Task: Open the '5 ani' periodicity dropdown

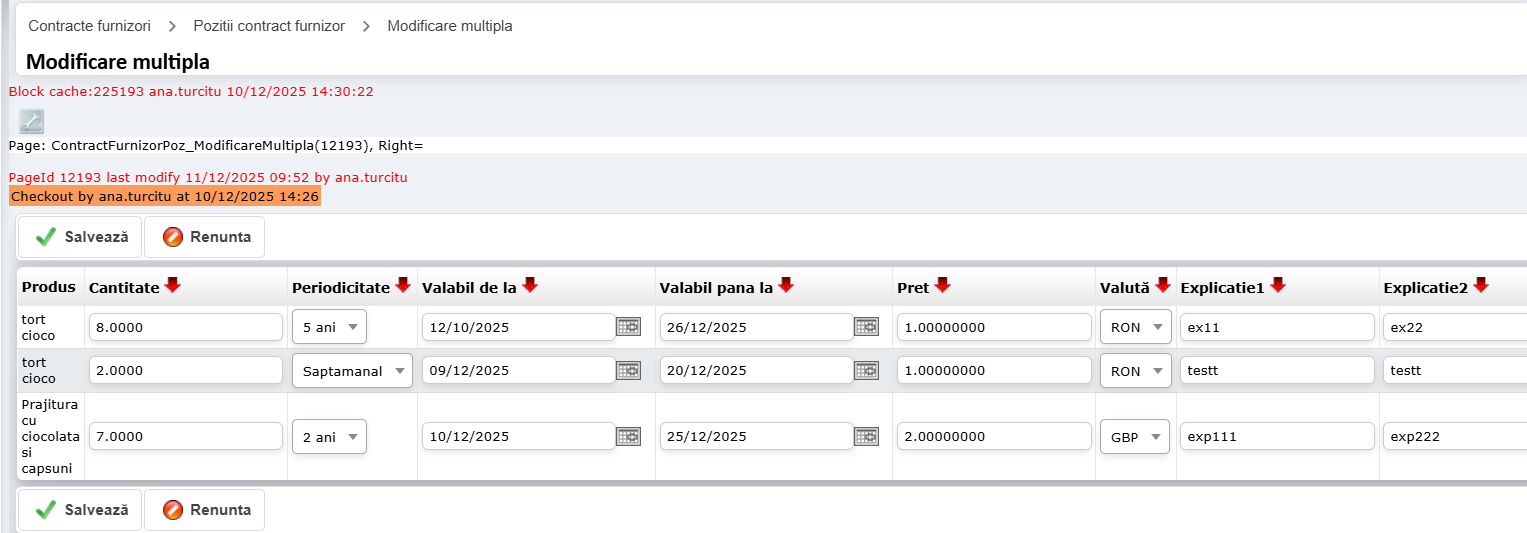Action: click(x=329, y=327)
